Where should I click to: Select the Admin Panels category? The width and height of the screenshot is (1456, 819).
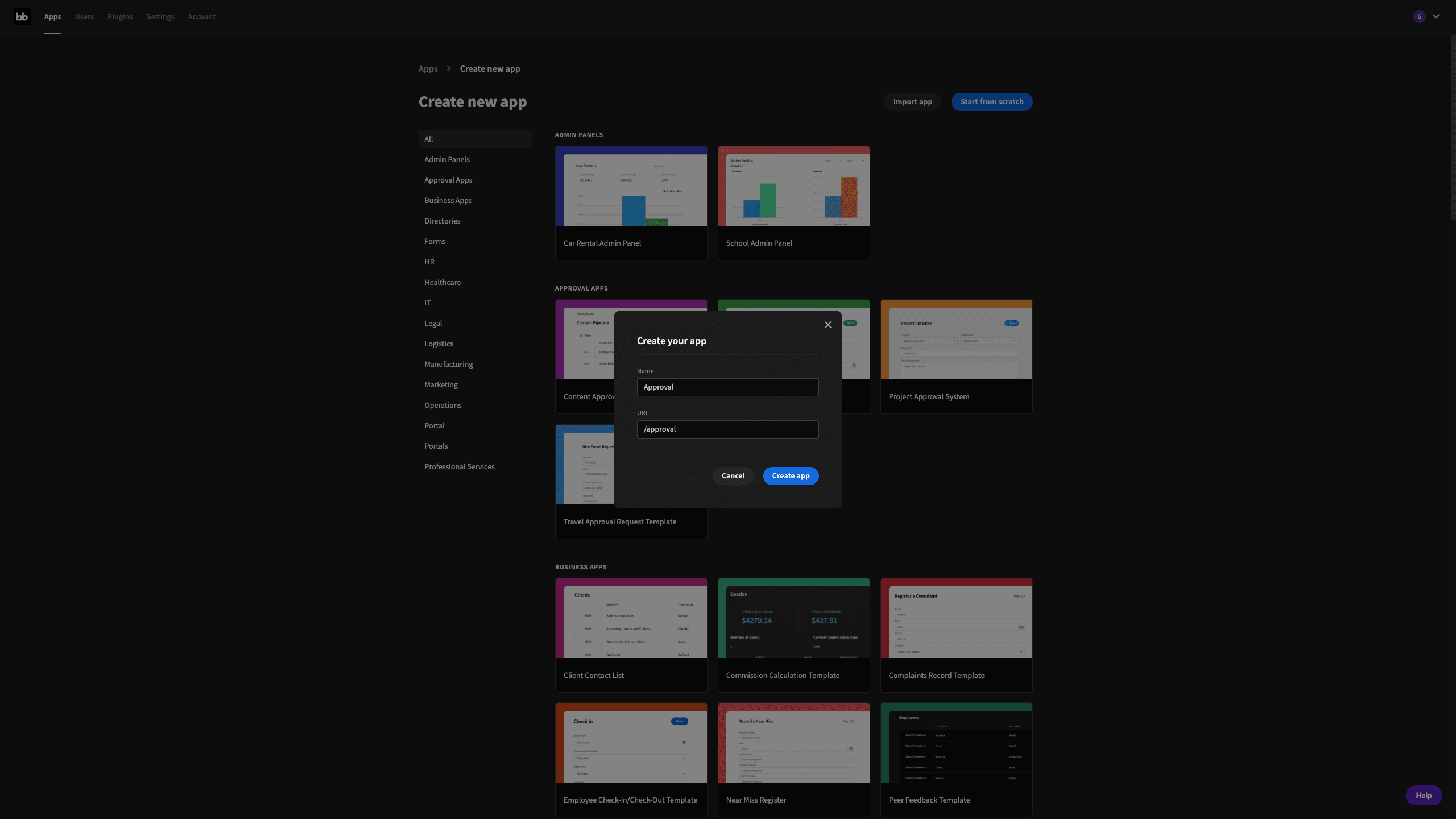475,159
